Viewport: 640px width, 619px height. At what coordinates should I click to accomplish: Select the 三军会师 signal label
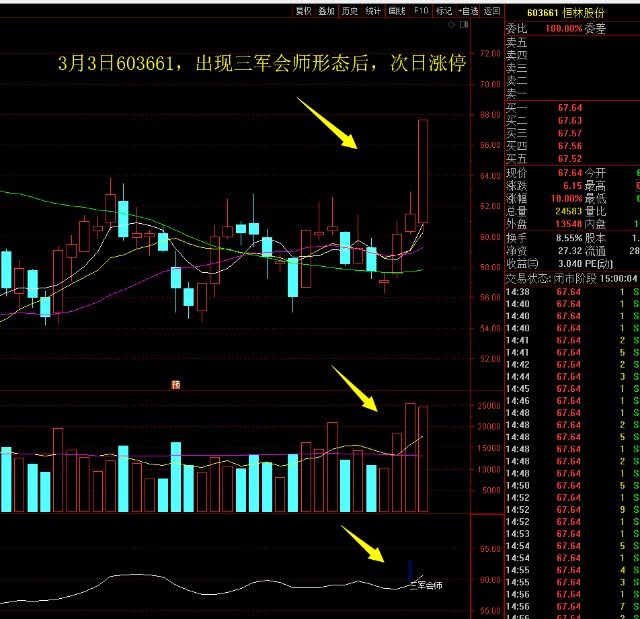[x=425, y=584]
